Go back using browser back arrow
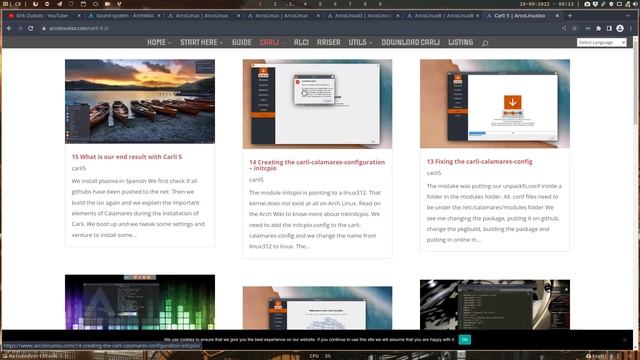Screen dimensions: 640x360 [9, 29]
